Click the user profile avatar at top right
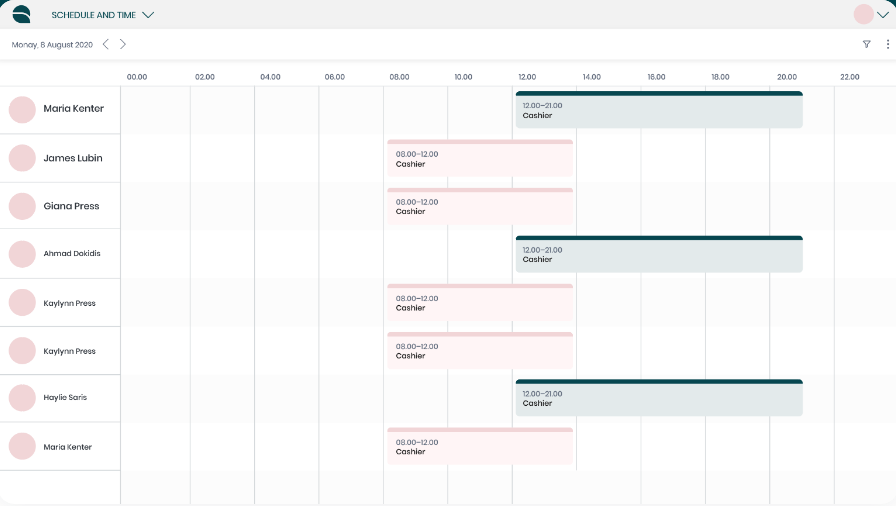The height and width of the screenshot is (506, 896). pos(863,14)
